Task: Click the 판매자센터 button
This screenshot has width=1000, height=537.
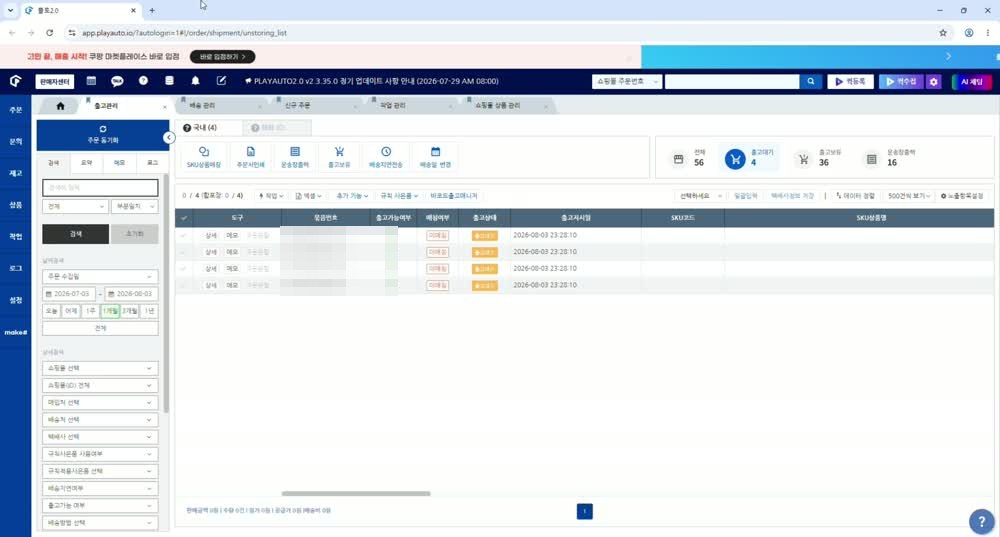Action: pos(55,82)
